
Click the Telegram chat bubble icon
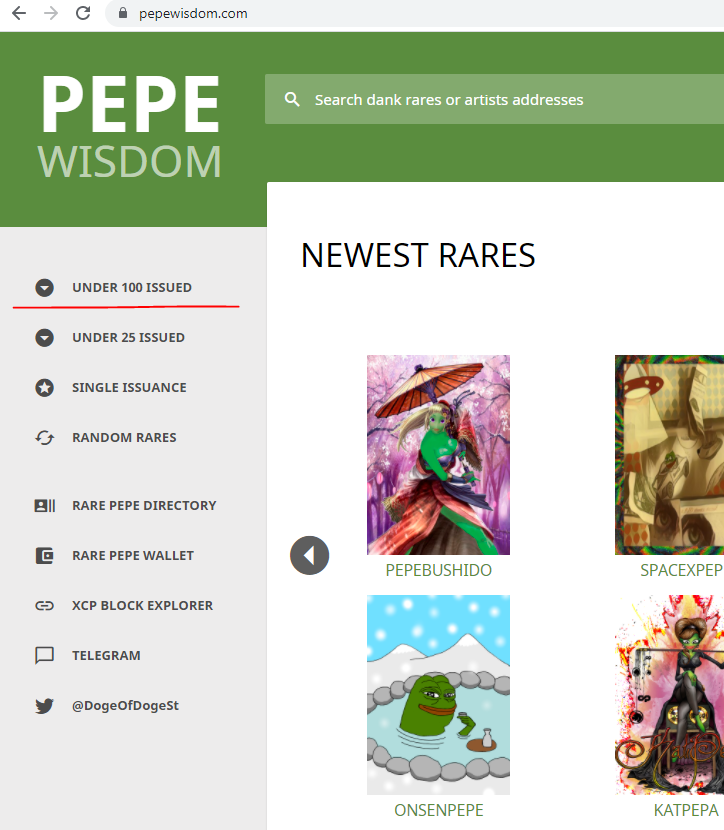click(x=44, y=656)
